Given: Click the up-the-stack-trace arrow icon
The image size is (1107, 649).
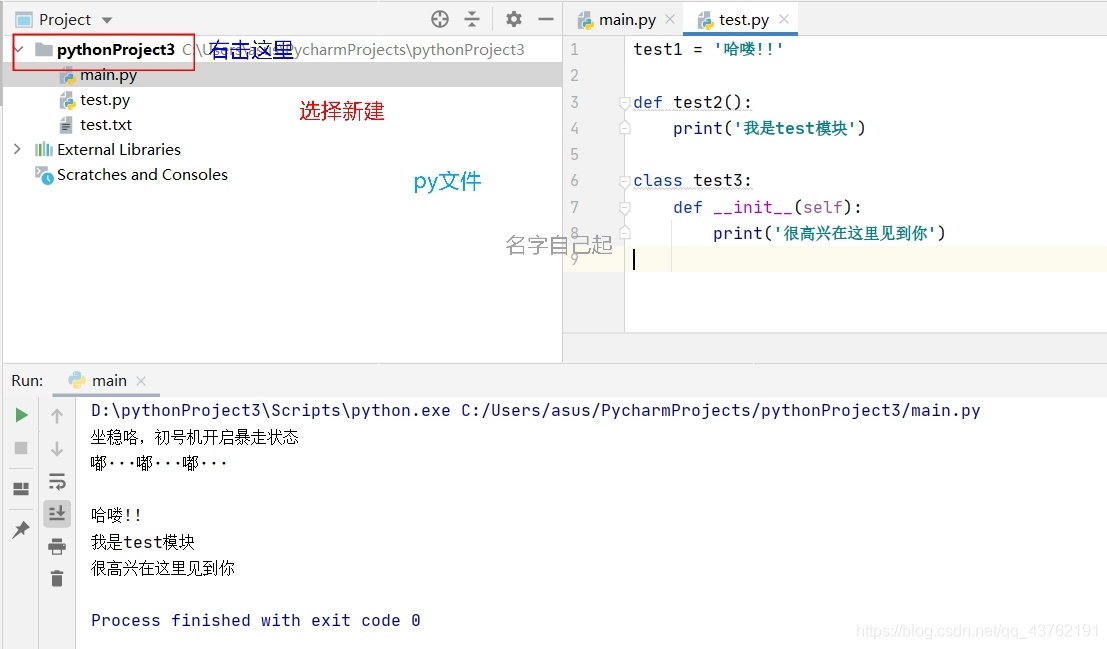Looking at the screenshot, I should tap(57, 416).
